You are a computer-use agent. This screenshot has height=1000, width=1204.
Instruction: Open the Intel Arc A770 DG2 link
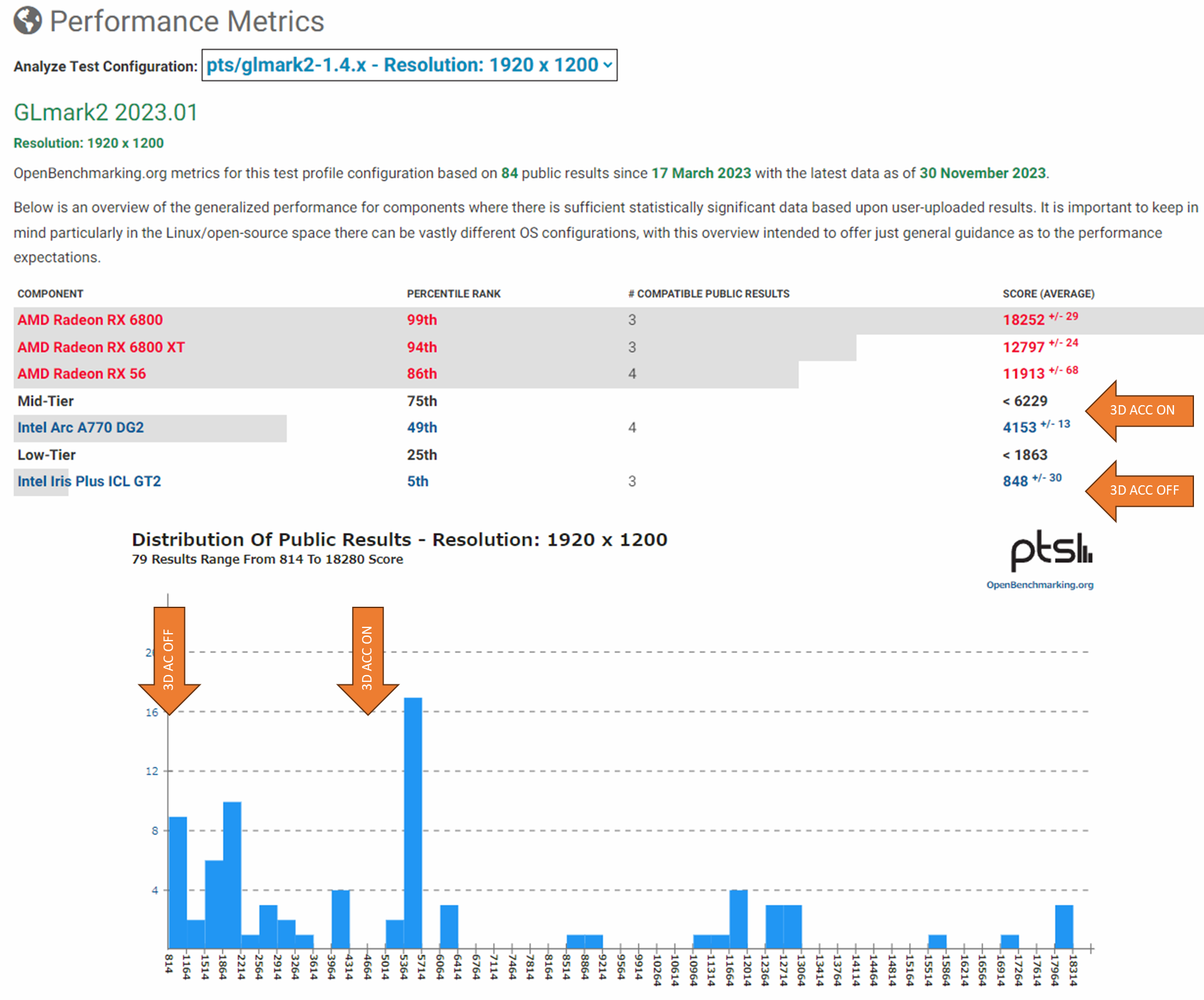coord(80,428)
